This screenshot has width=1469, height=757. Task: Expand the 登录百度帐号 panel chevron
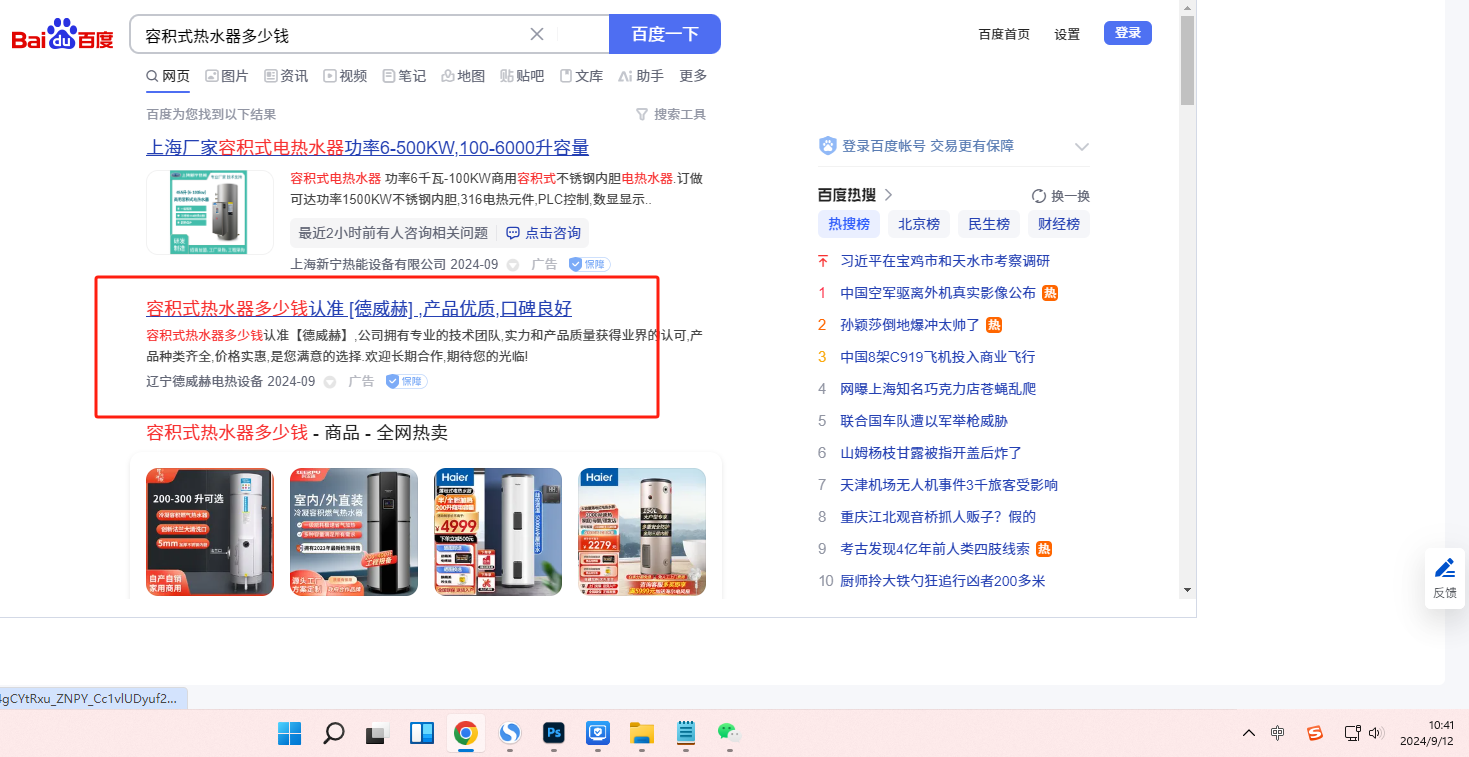[1081, 146]
